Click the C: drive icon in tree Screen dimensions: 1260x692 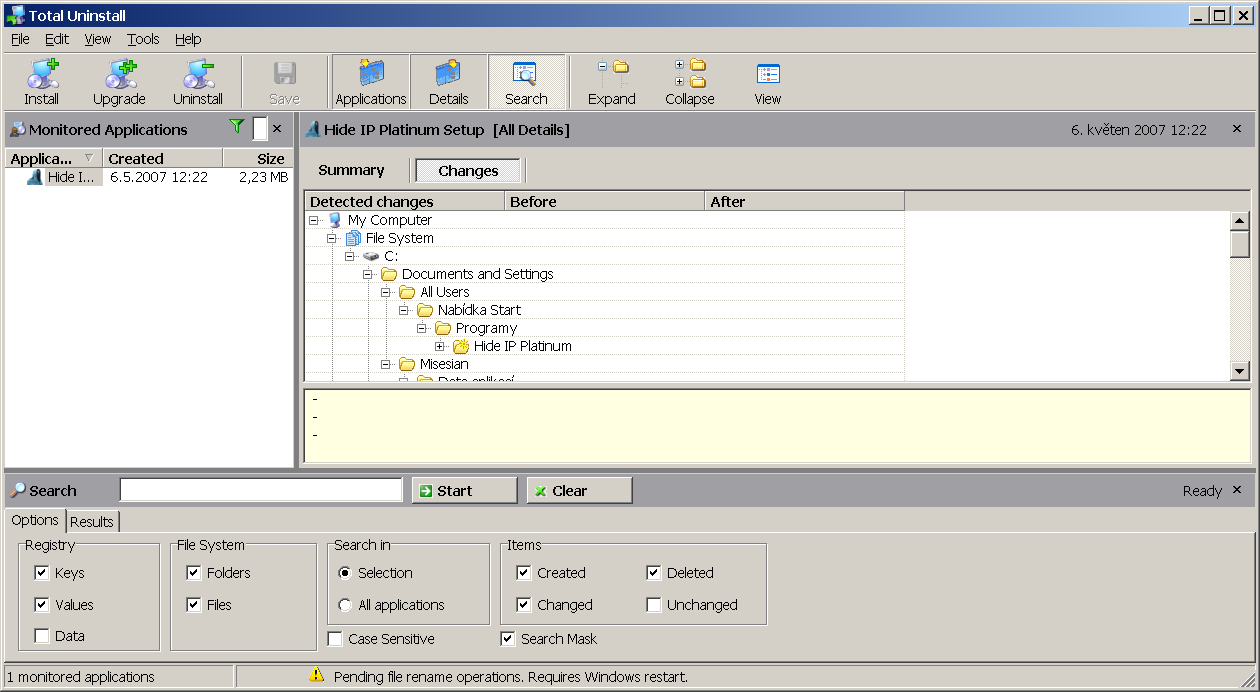point(371,256)
